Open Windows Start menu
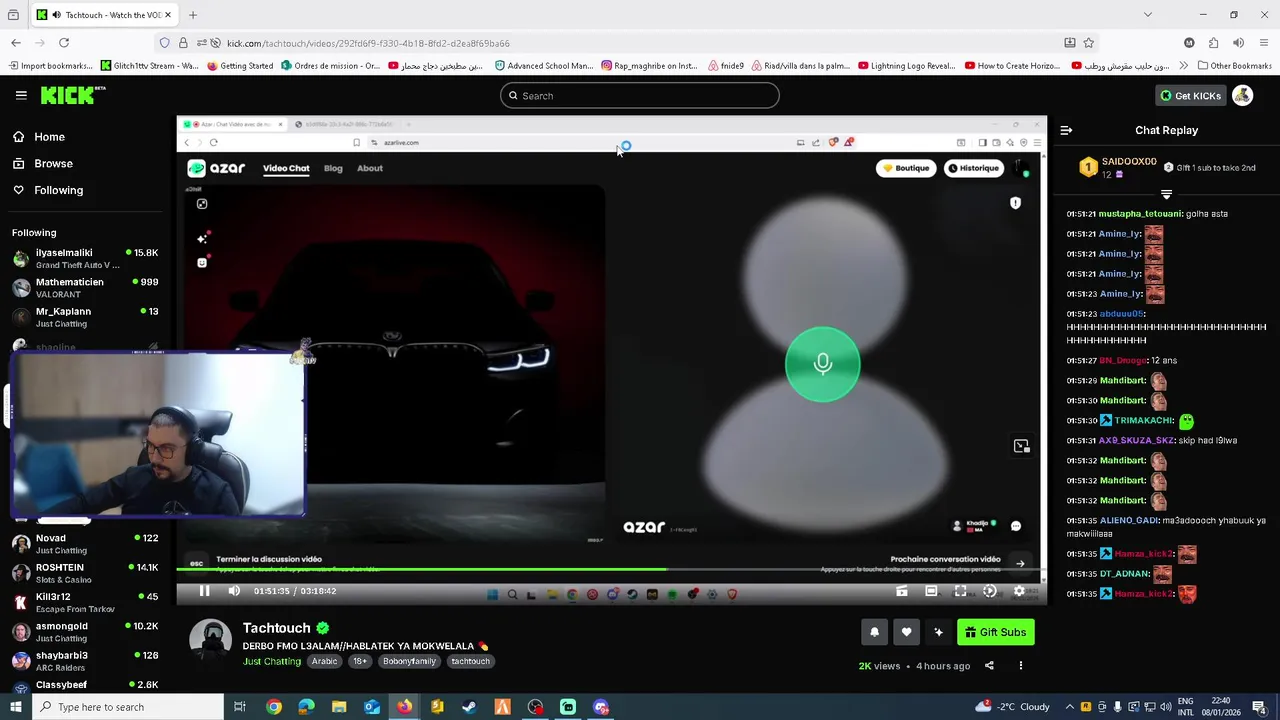 [15, 707]
